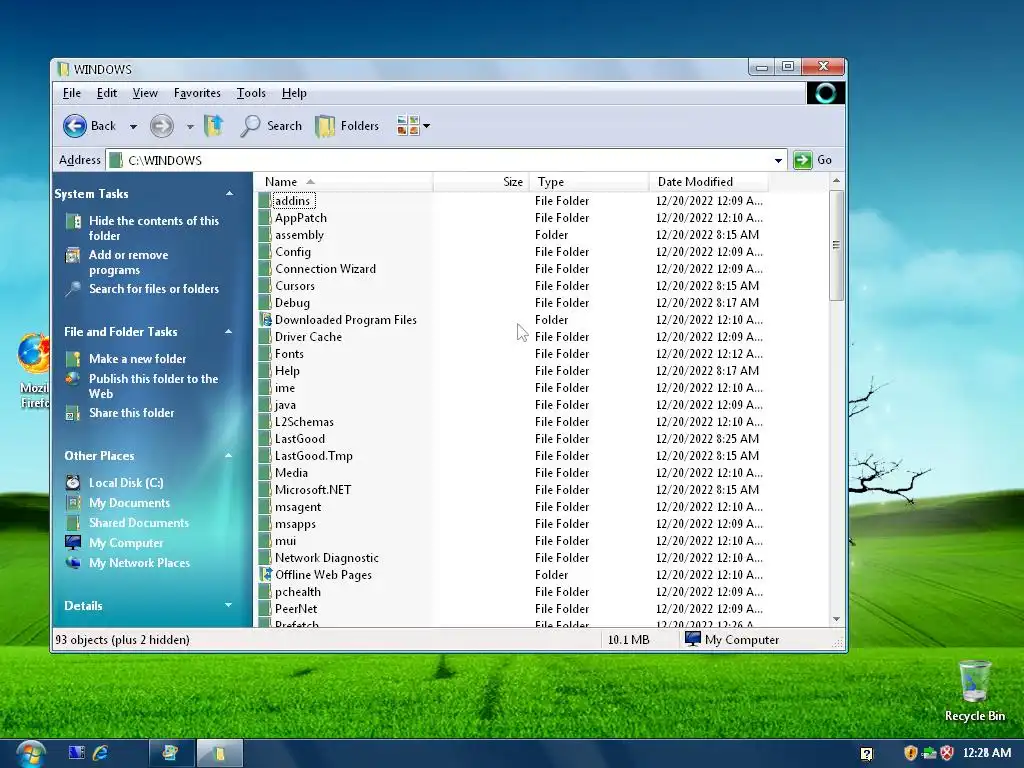1024x768 pixels.
Task: Click the Back arrow icon
Action: point(75,126)
